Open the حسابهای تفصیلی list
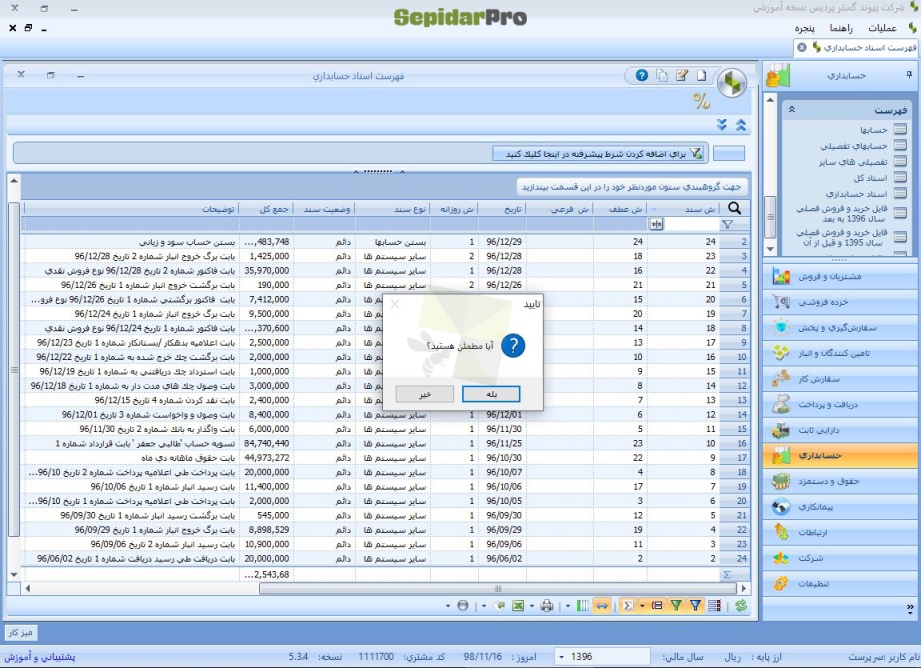Viewport: 921px width, 668px height. pyautogui.click(x=853, y=146)
